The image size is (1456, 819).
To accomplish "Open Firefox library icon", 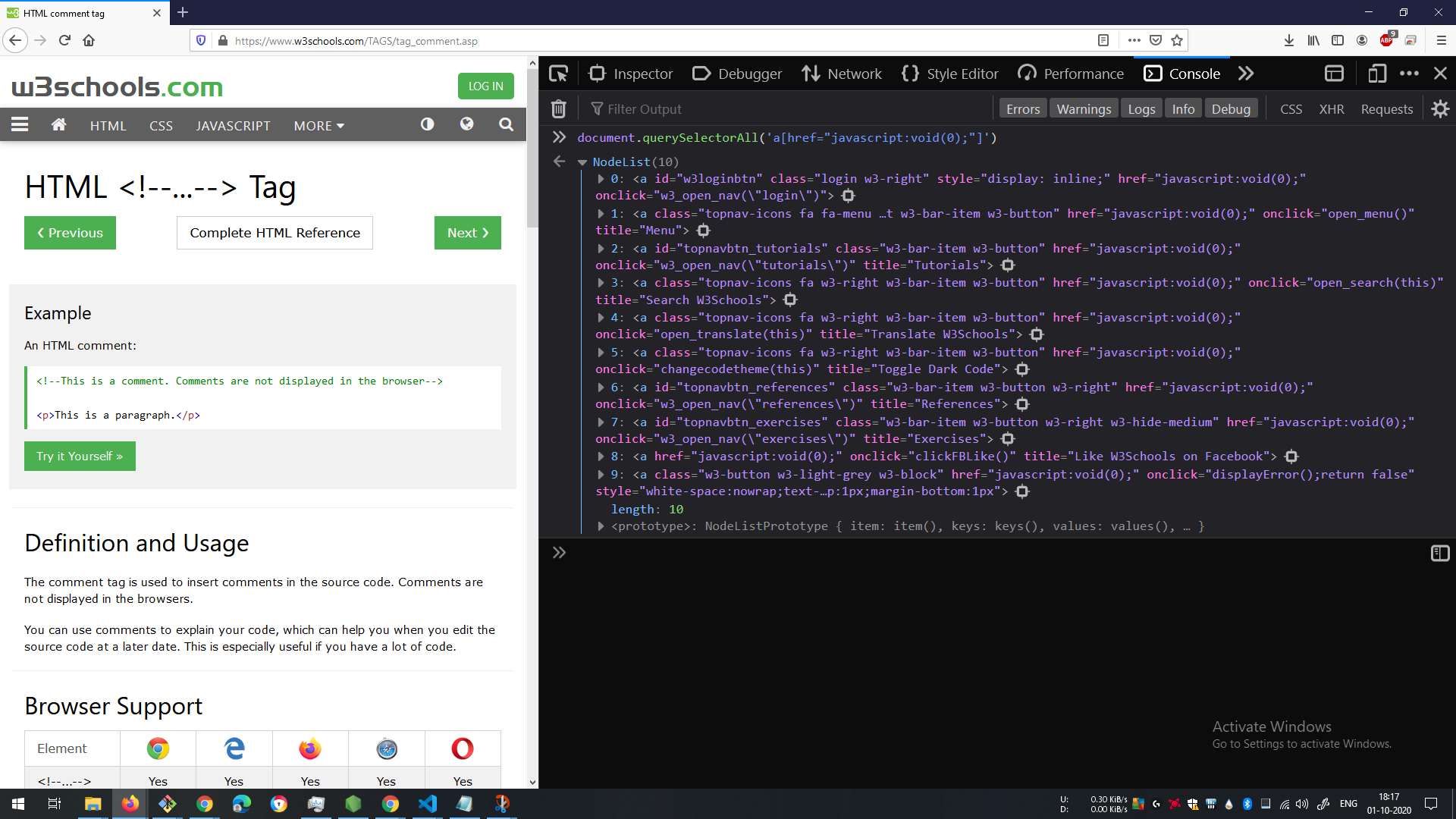I will coord(1313,40).
